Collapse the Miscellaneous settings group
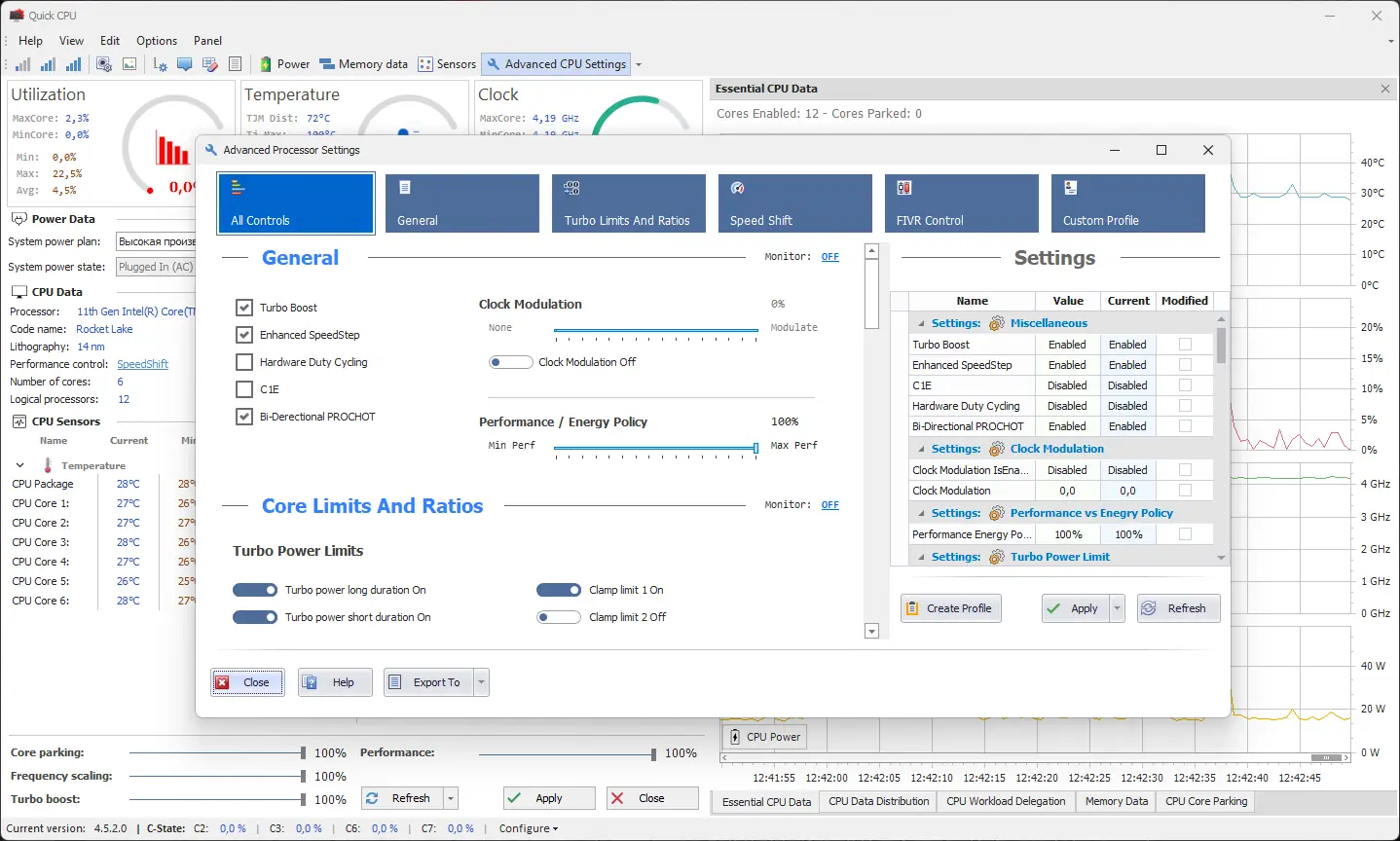Image resolution: width=1400 pixels, height=841 pixels. (x=921, y=323)
